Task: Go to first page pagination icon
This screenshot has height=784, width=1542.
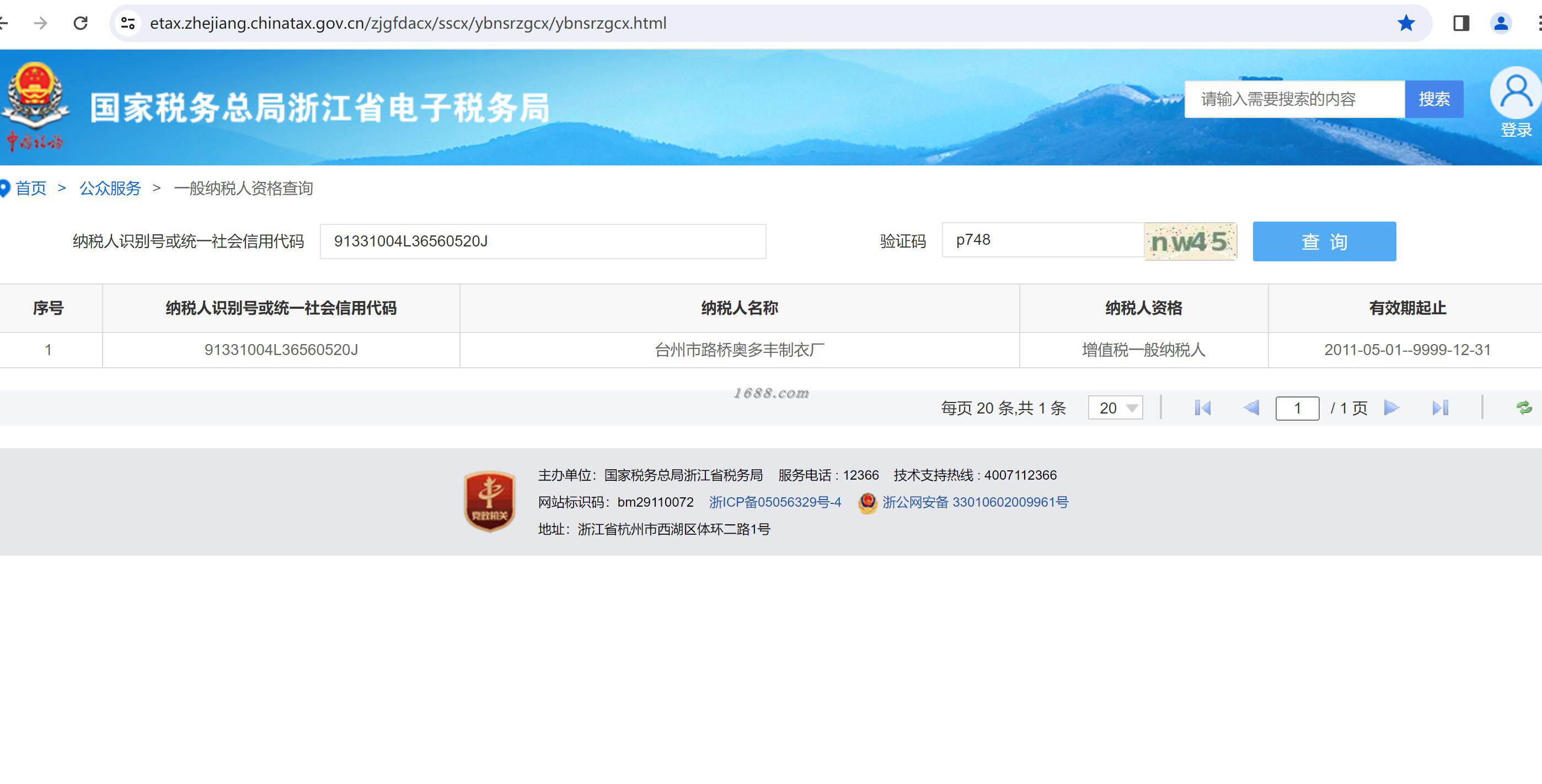Action: (x=1202, y=408)
